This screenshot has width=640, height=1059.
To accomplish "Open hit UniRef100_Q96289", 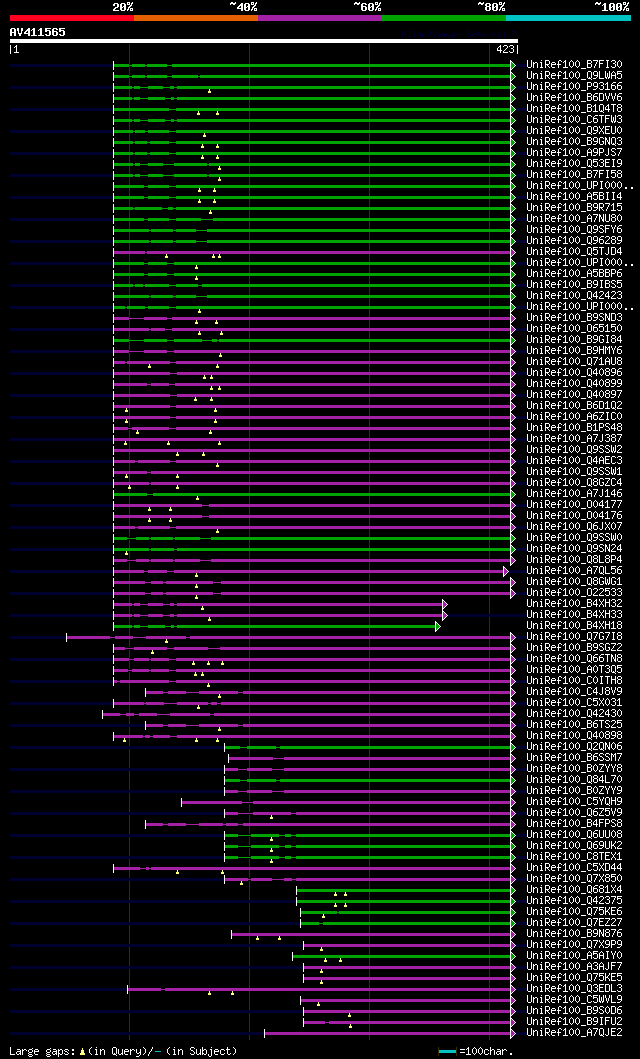I will 575,240.
